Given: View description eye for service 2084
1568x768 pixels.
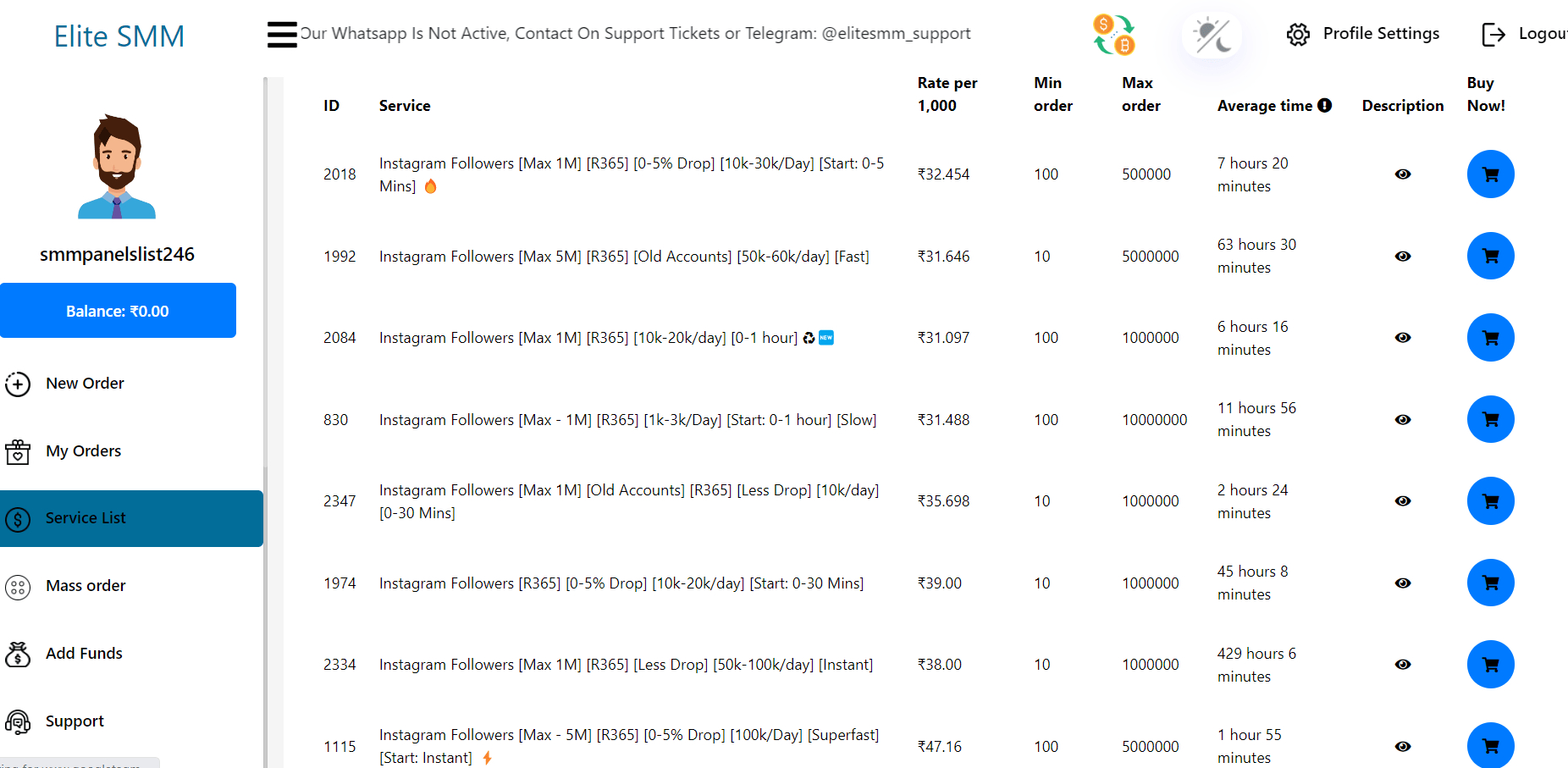Looking at the screenshot, I should (1403, 338).
